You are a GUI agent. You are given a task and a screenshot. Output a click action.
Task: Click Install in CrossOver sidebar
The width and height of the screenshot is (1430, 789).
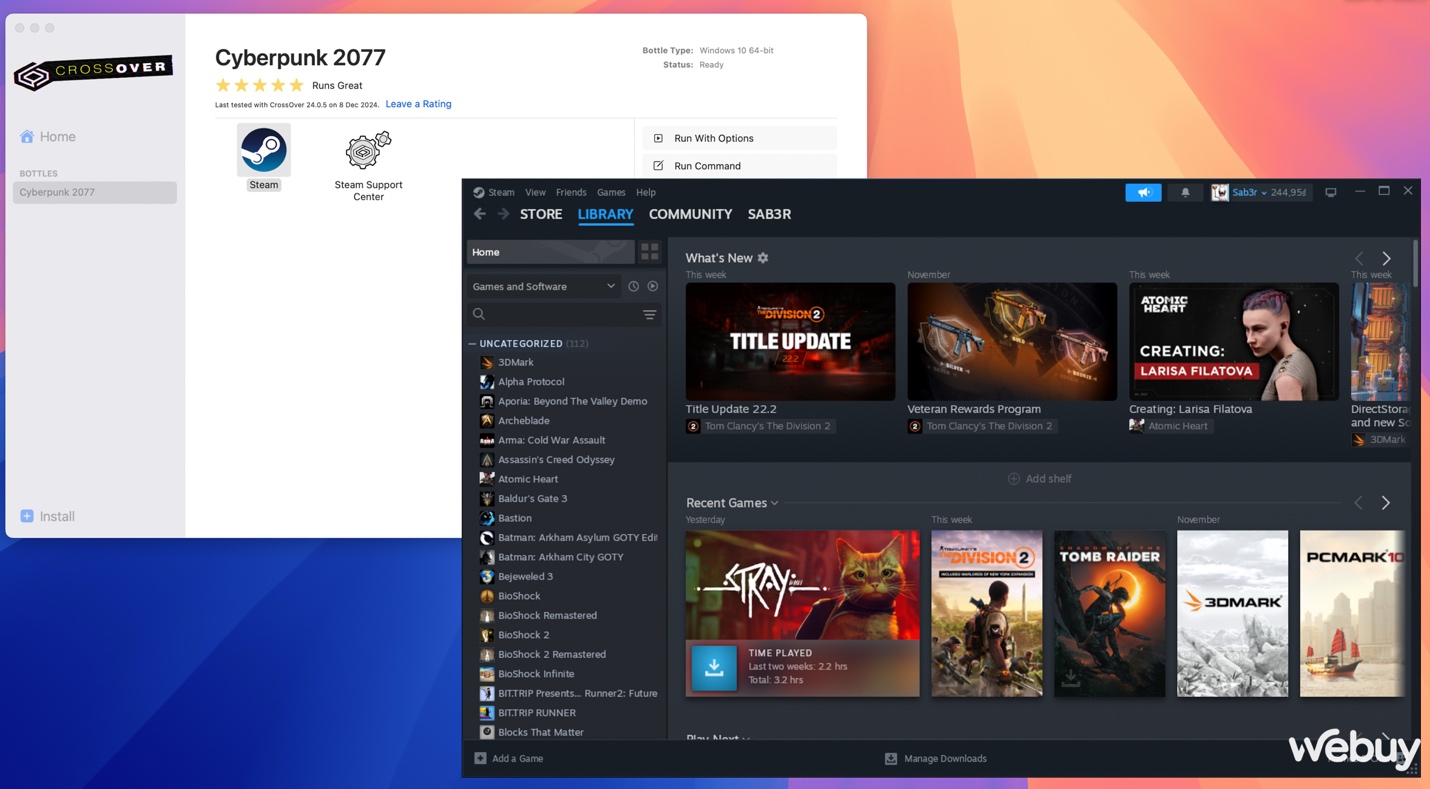[x=48, y=516]
